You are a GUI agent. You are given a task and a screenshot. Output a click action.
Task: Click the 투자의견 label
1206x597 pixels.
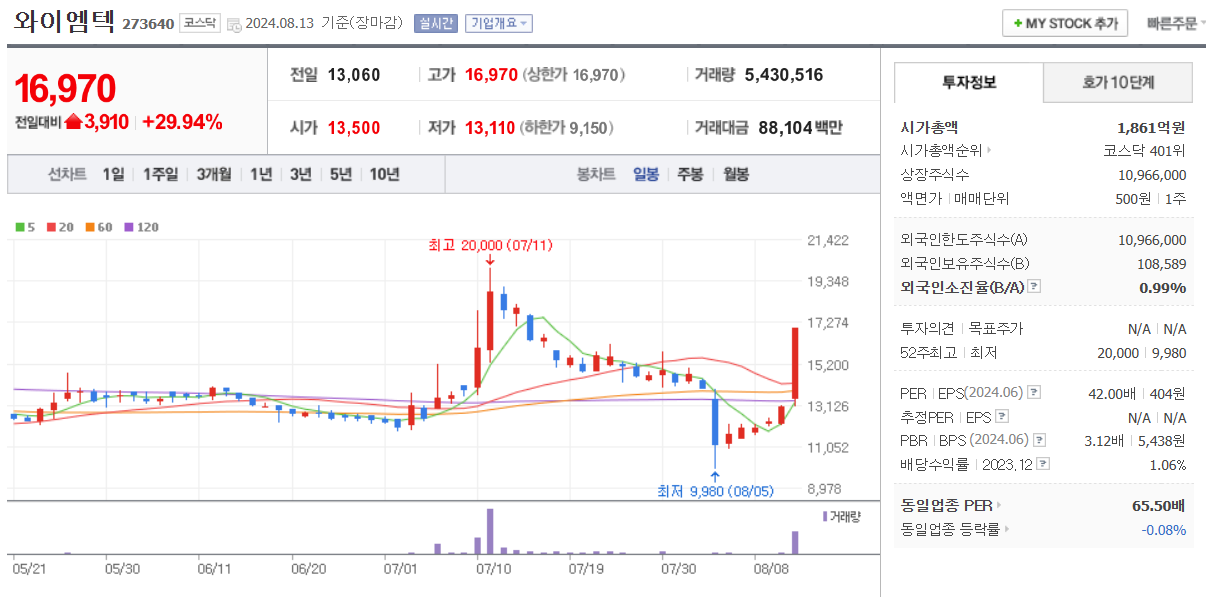[928, 328]
